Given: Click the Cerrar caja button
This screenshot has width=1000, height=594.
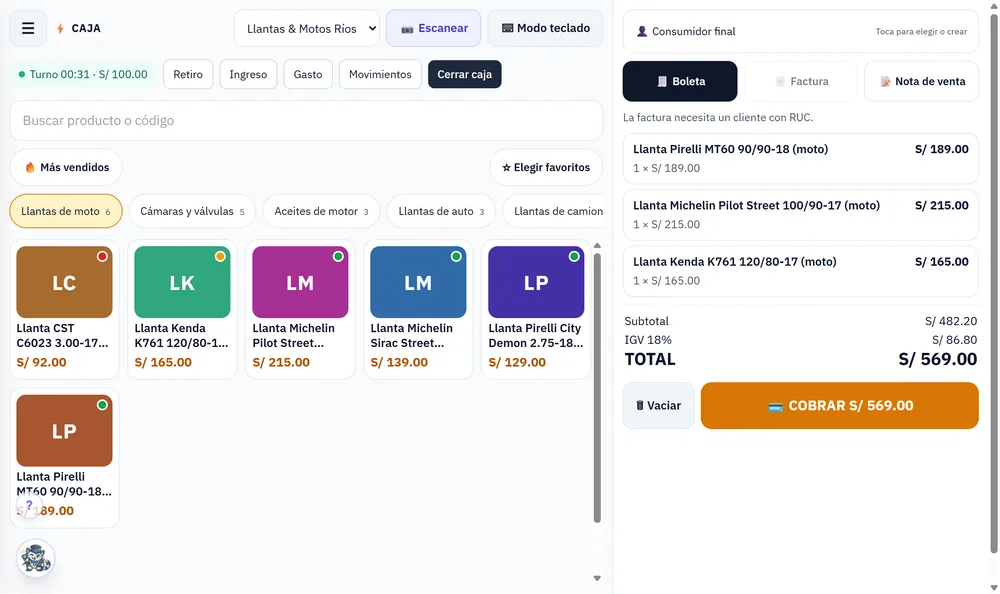Looking at the screenshot, I should [x=464, y=74].
